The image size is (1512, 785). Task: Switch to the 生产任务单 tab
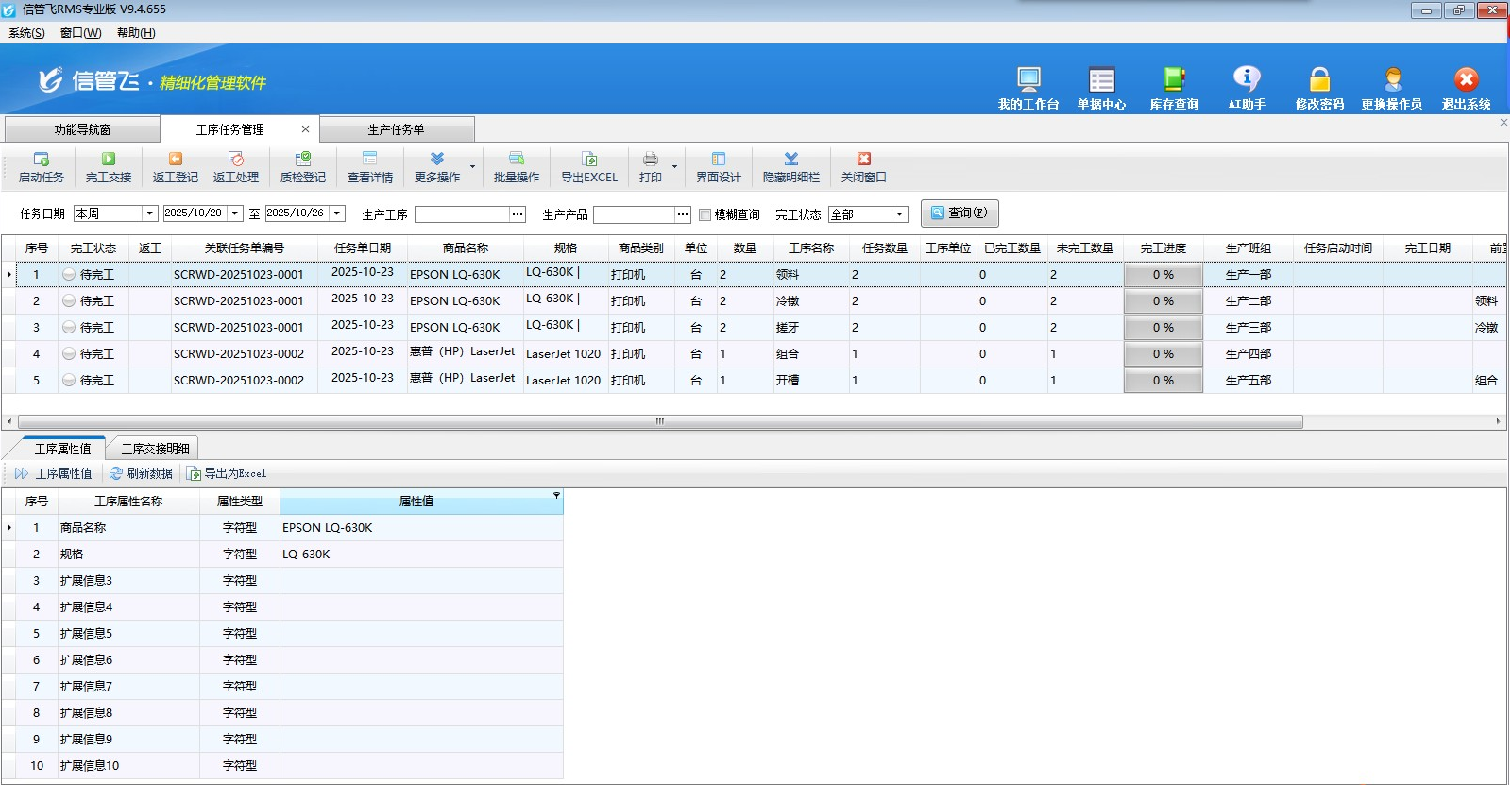[396, 129]
